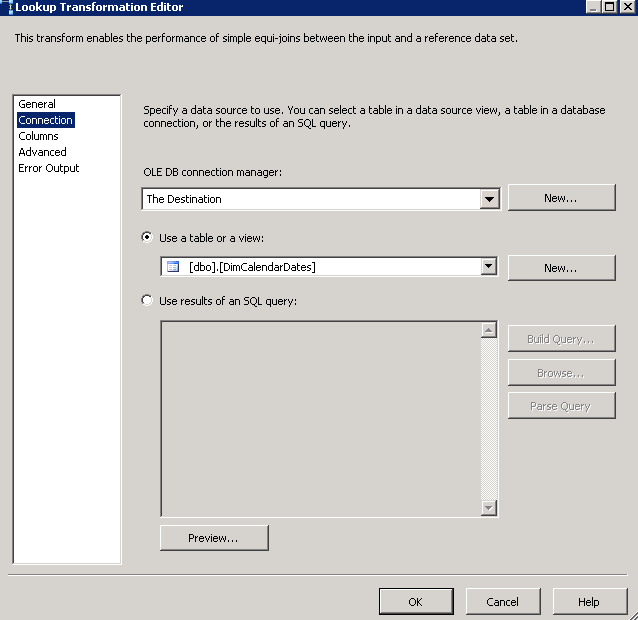Expand the table or view dropdown list
Screen dimensions: 638x620
[x=489, y=267]
